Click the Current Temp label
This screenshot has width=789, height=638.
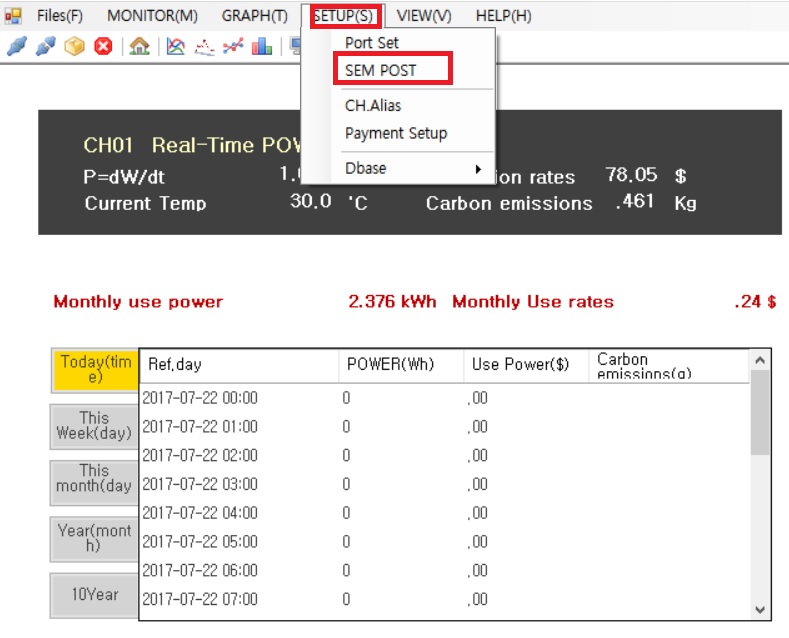click(145, 203)
